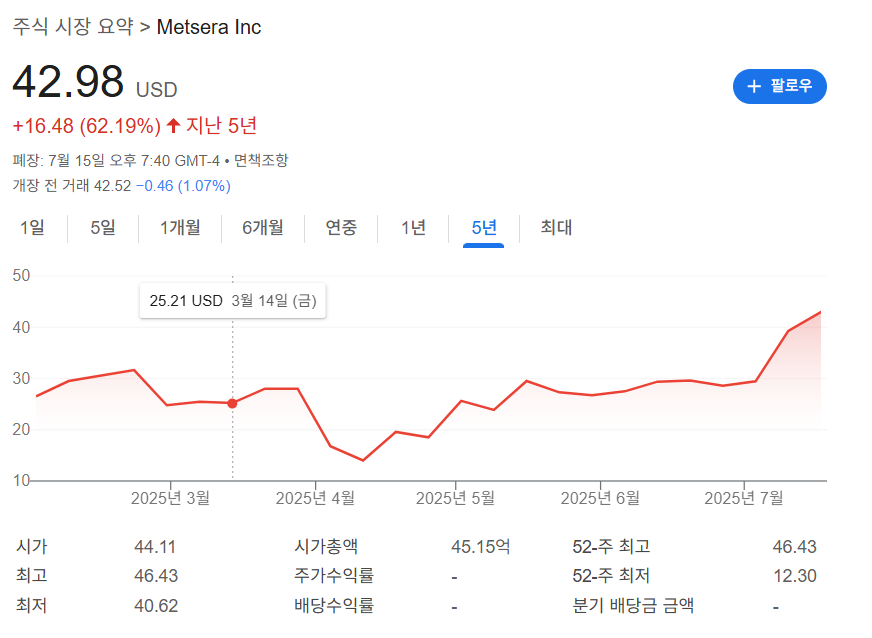The image size is (872, 638).
Task: Click the 배당수익률 dividend yield label
Action: point(334,605)
